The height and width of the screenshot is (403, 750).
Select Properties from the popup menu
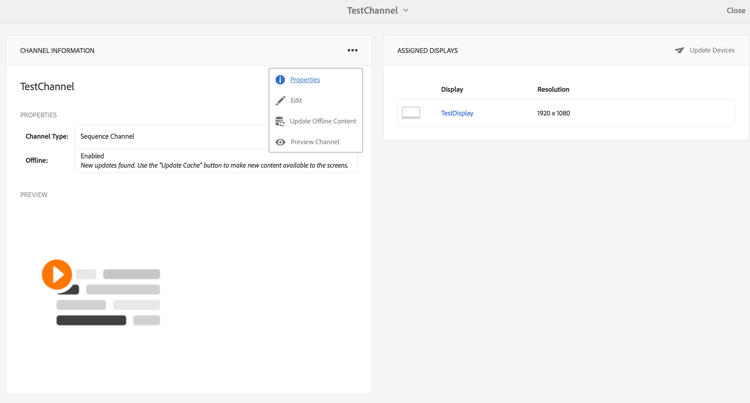[x=305, y=80]
